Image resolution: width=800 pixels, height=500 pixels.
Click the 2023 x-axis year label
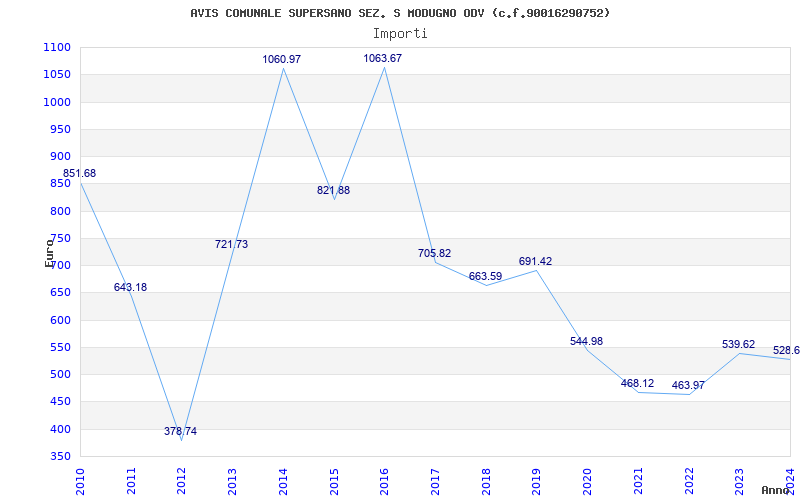(x=739, y=481)
